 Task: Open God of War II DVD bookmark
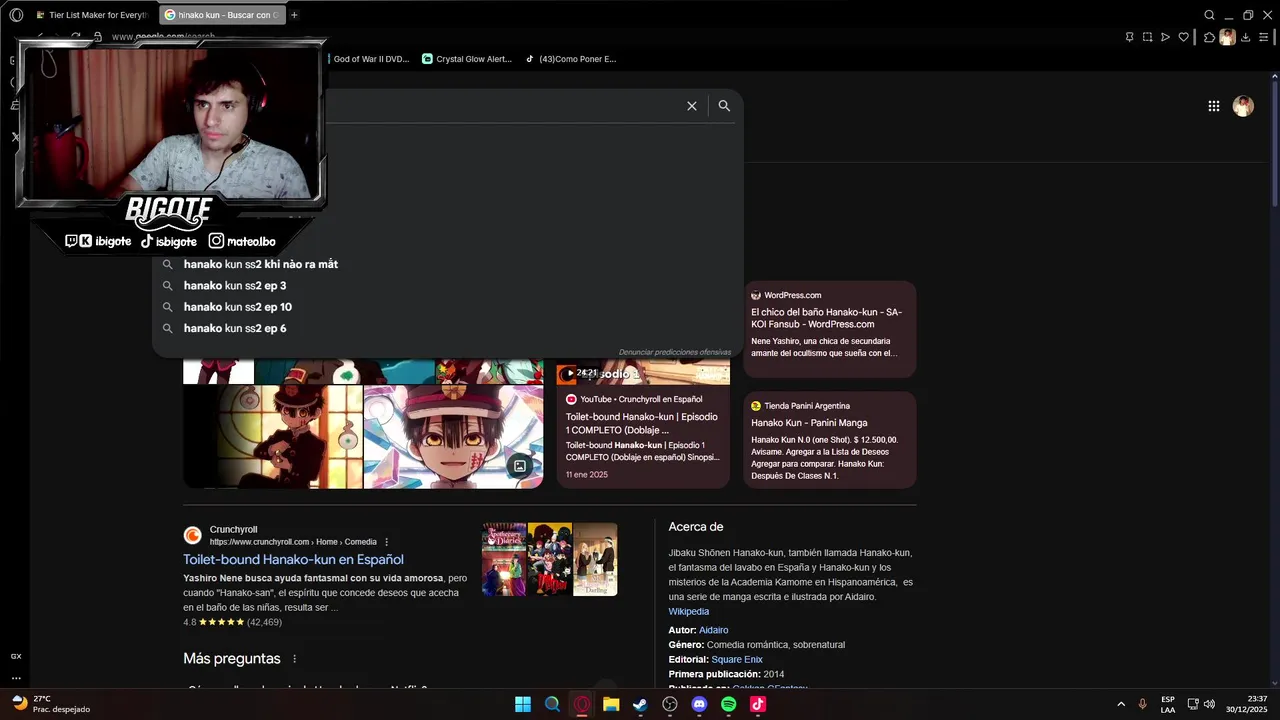point(368,59)
